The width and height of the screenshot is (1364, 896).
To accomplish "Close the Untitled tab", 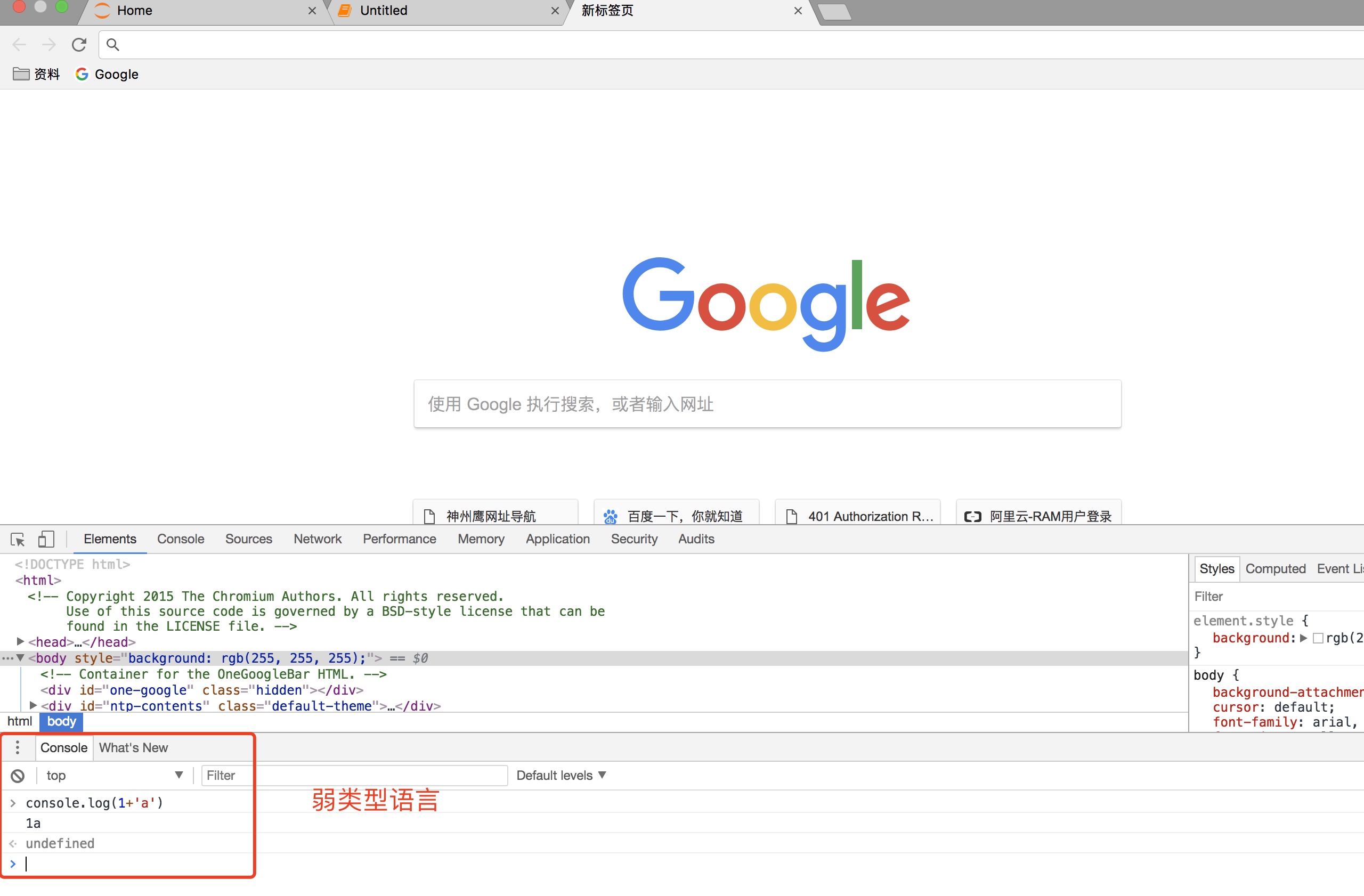I will point(555,11).
